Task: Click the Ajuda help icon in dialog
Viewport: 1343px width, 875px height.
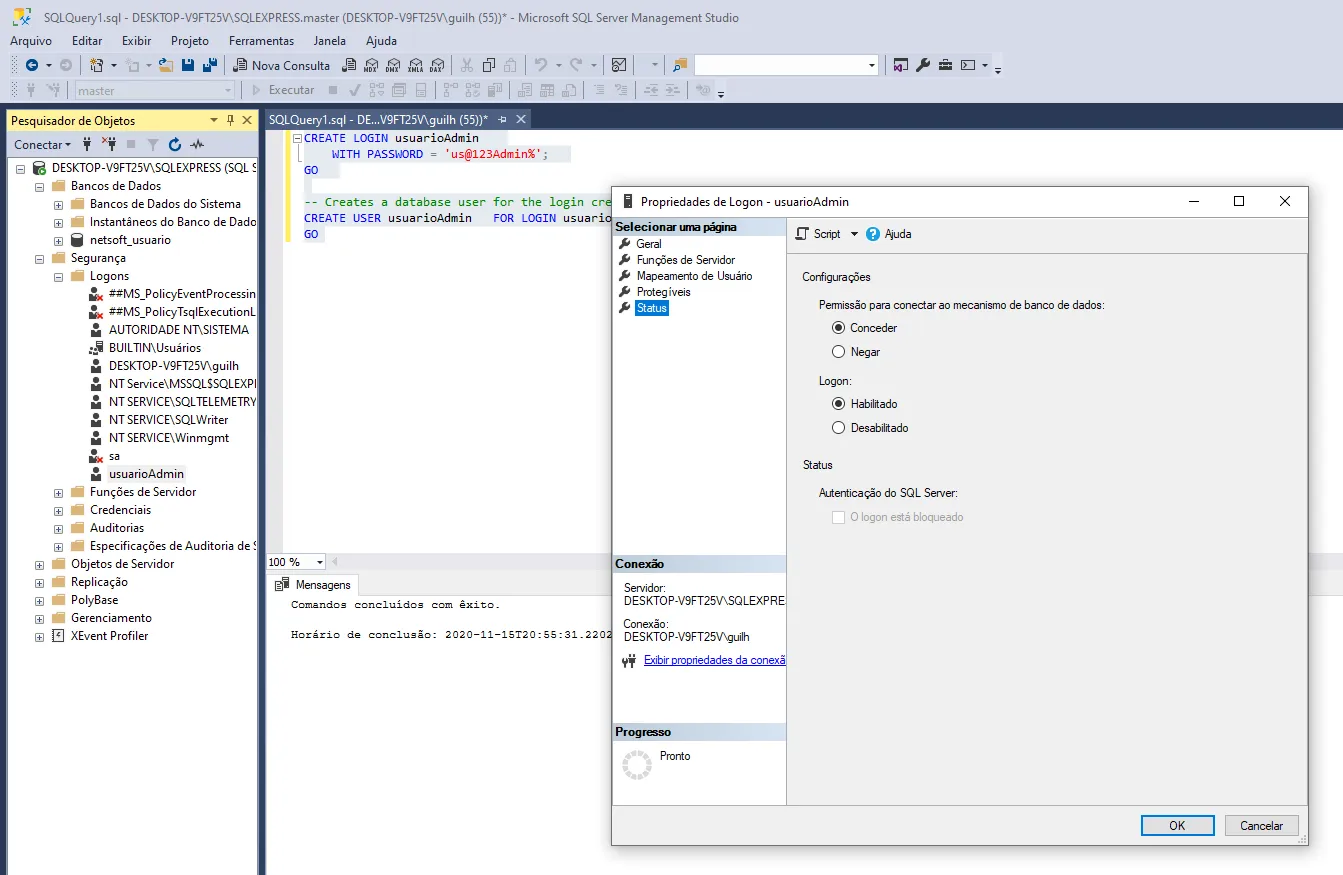Action: (x=873, y=234)
